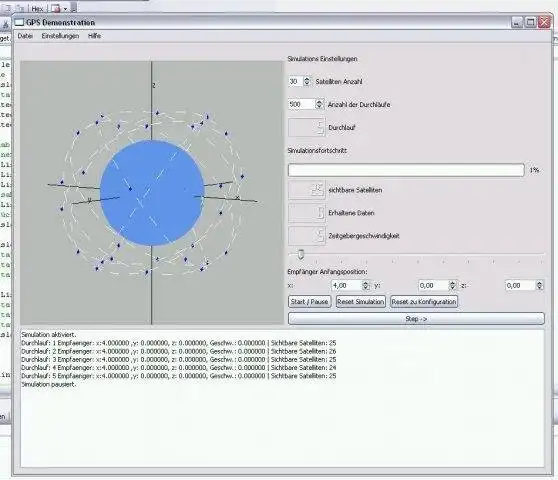
Task: Click the sichtbare Satelliten LCD display
Action: [306, 190]
